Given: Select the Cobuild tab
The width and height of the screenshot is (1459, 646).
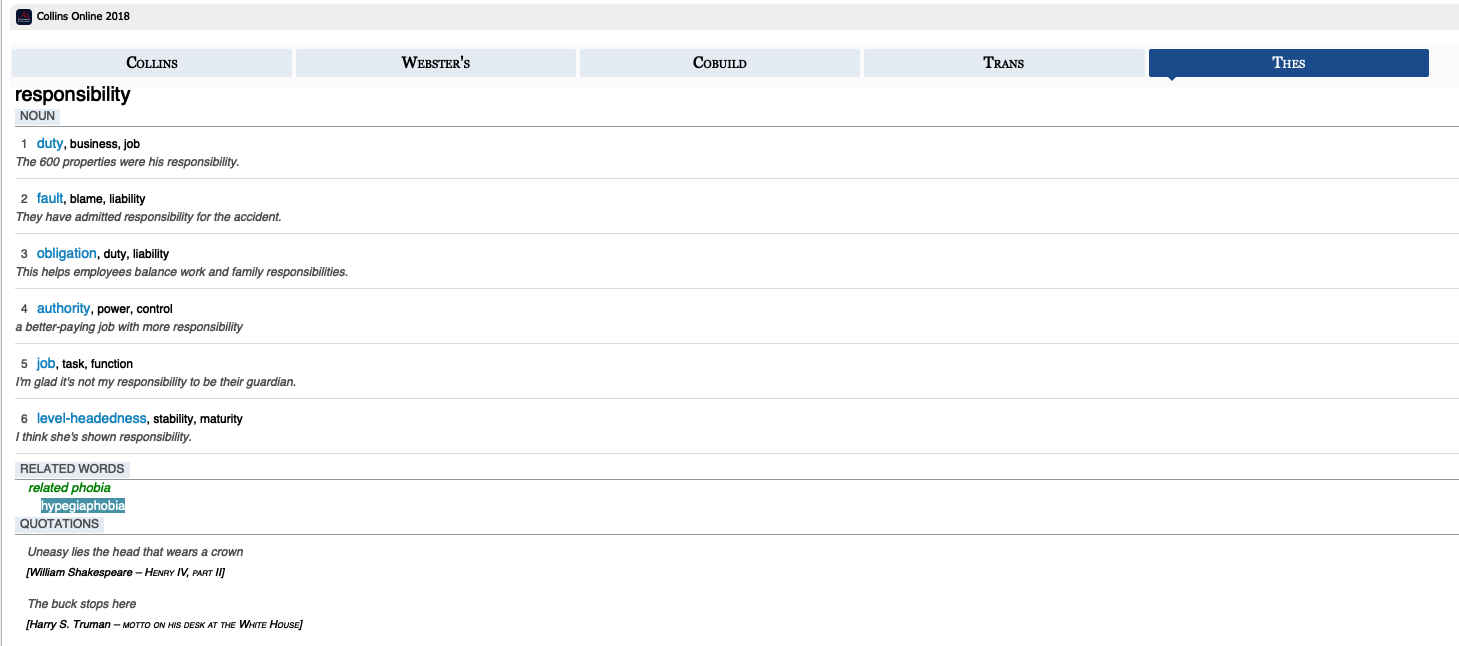Looking at the screenshot, I should coord(719,63).
